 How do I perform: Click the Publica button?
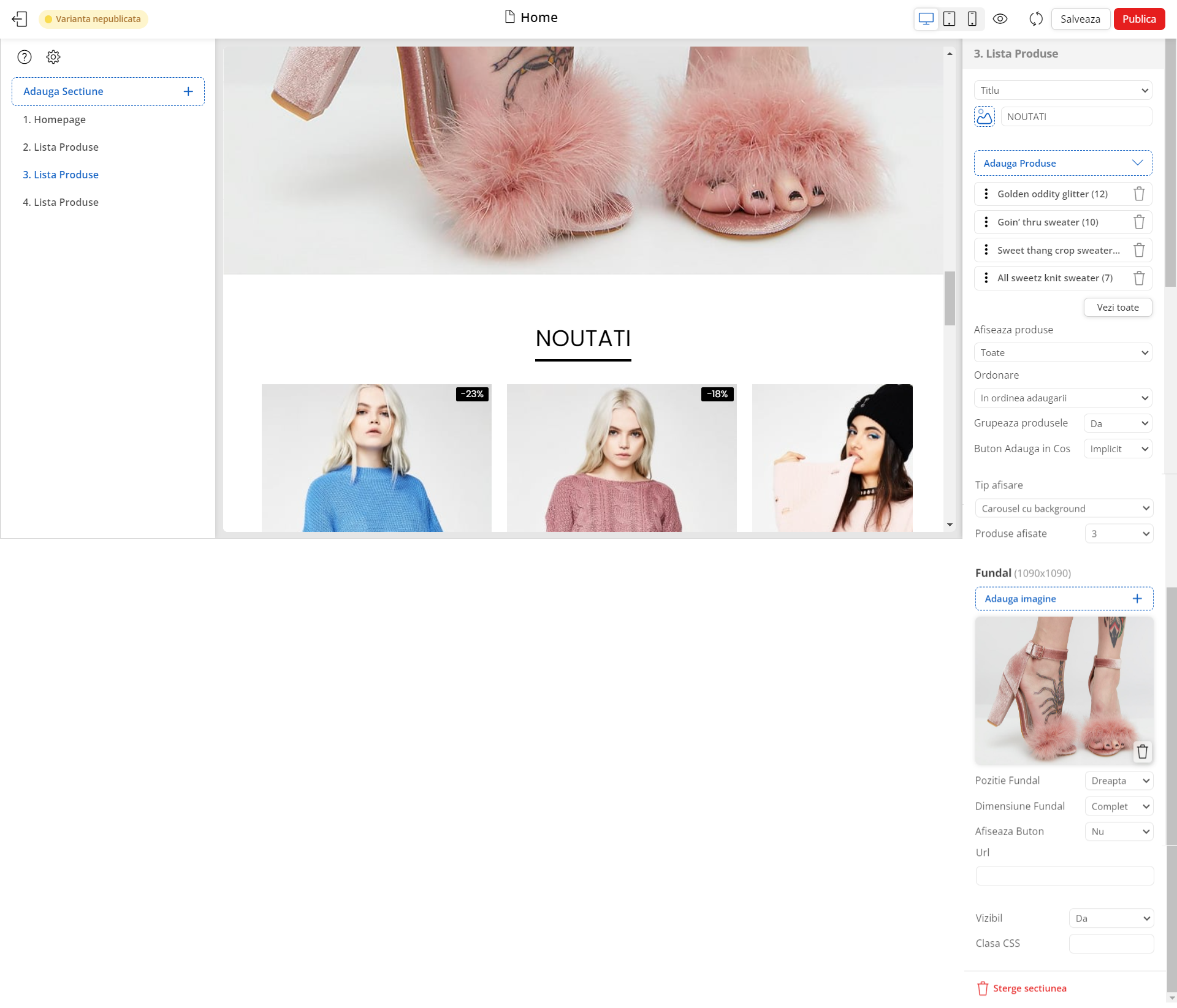[x=1138, y=18]
